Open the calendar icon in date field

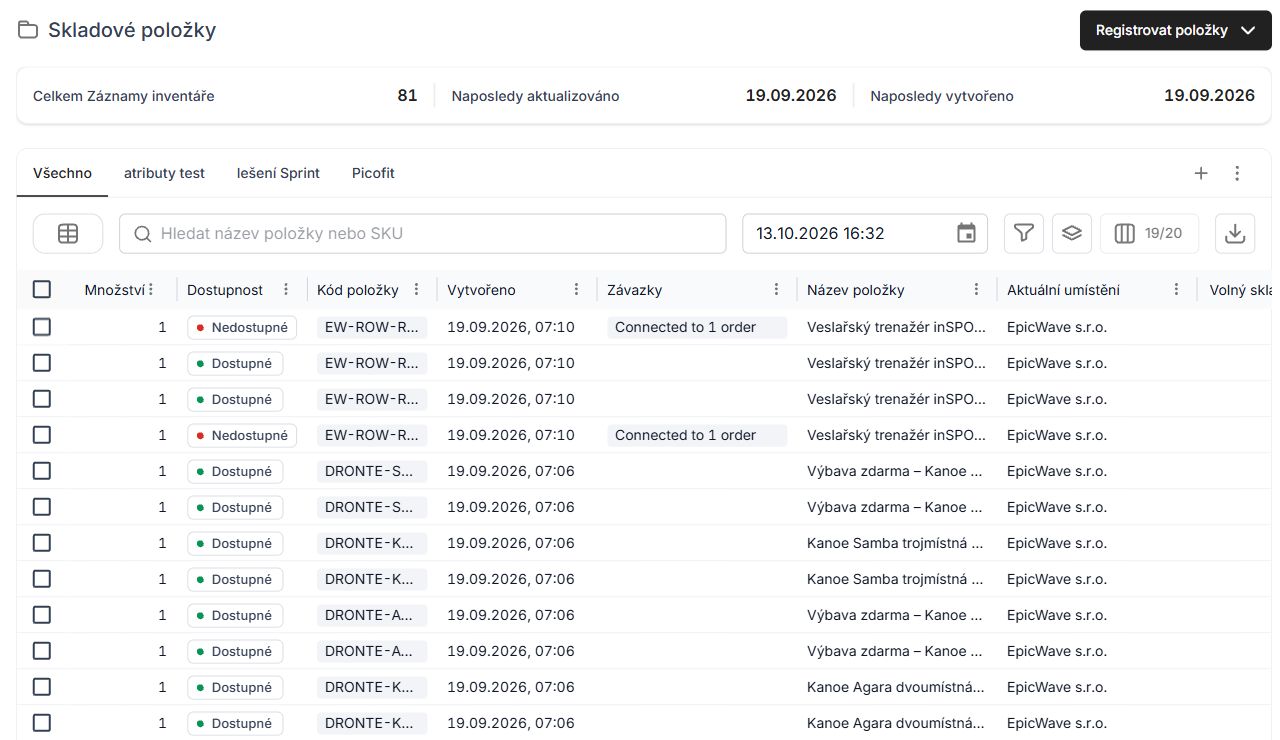point(966,233)
